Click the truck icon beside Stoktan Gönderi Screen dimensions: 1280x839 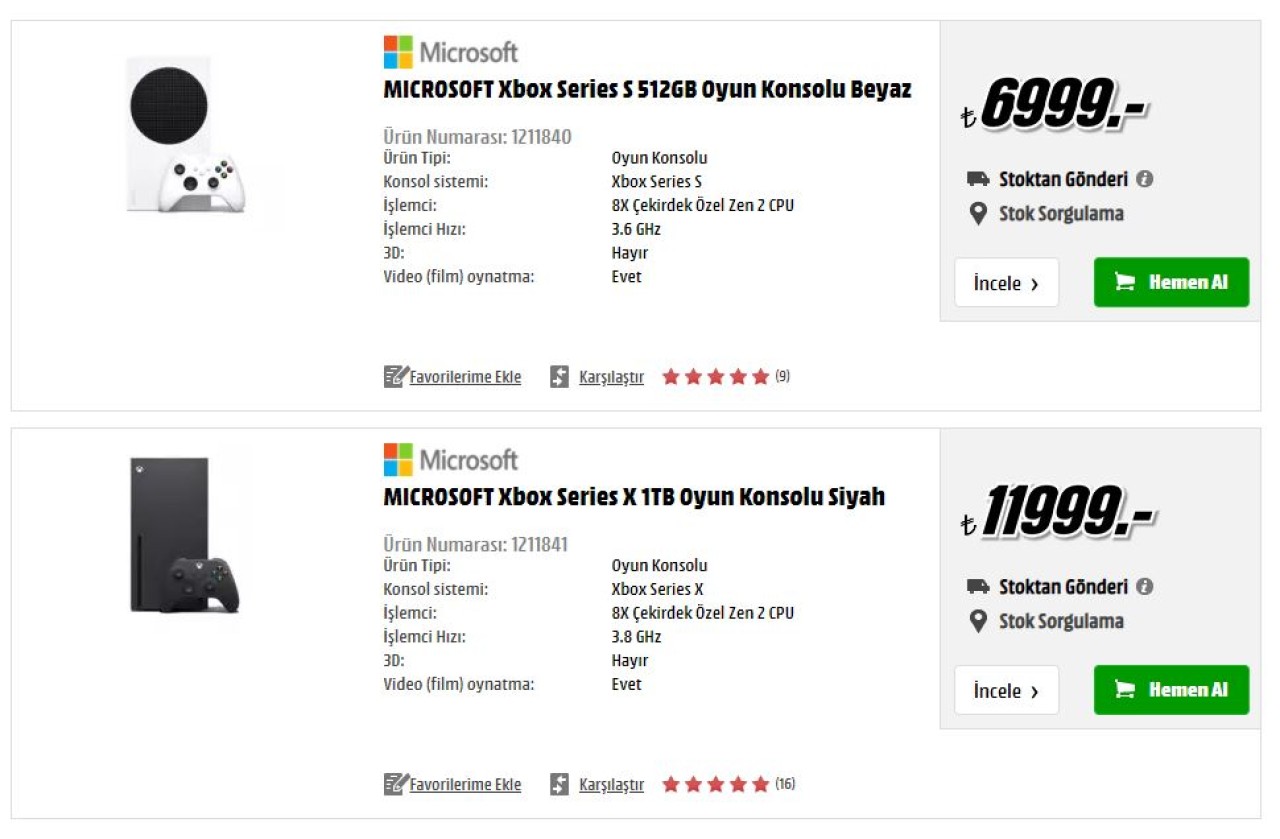(x=981, y=180)
